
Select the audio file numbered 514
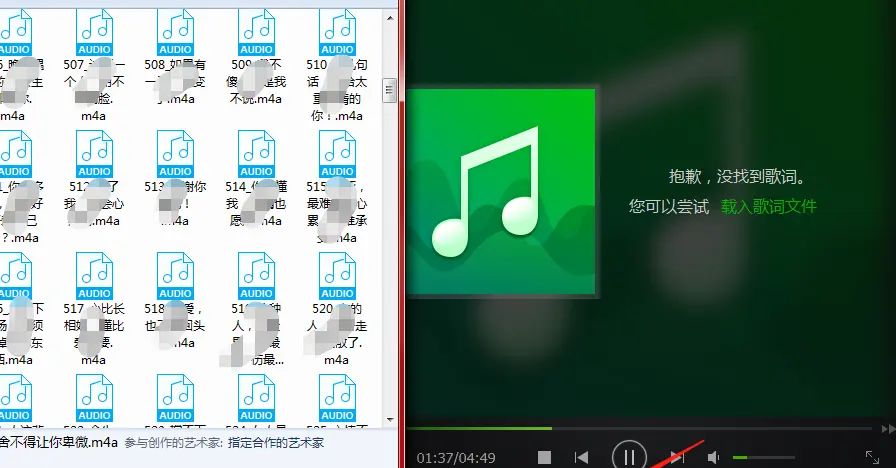[257, 179]
